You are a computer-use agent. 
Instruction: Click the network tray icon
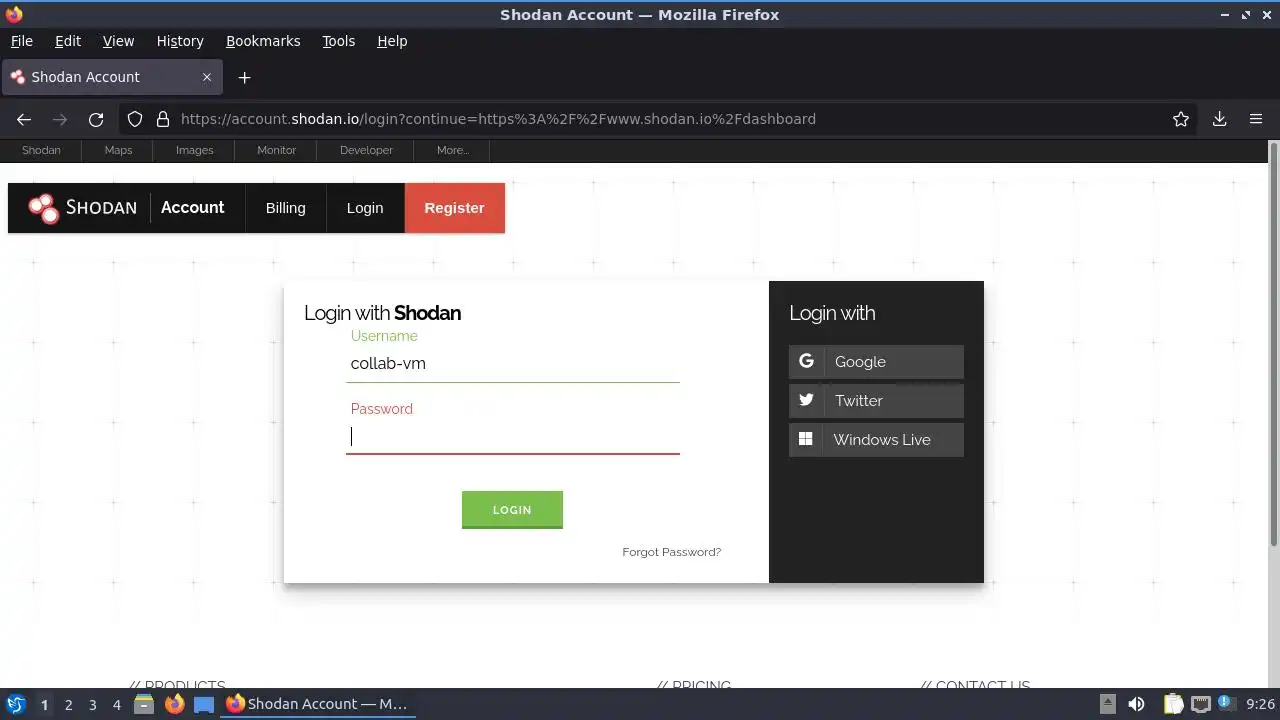pos(1200,704)
